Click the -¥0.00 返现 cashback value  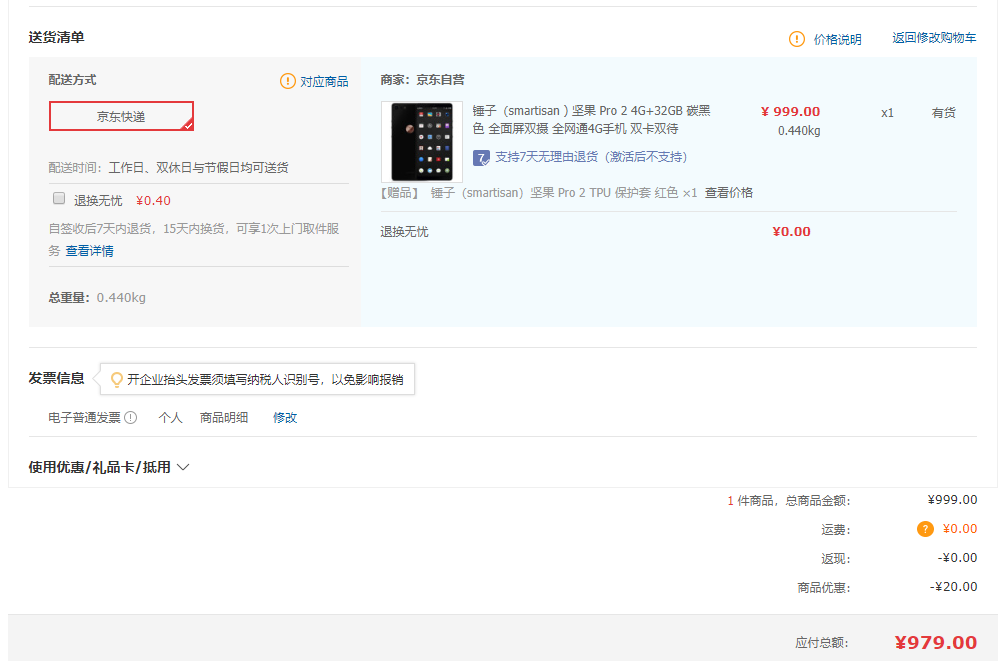(957, 558)
